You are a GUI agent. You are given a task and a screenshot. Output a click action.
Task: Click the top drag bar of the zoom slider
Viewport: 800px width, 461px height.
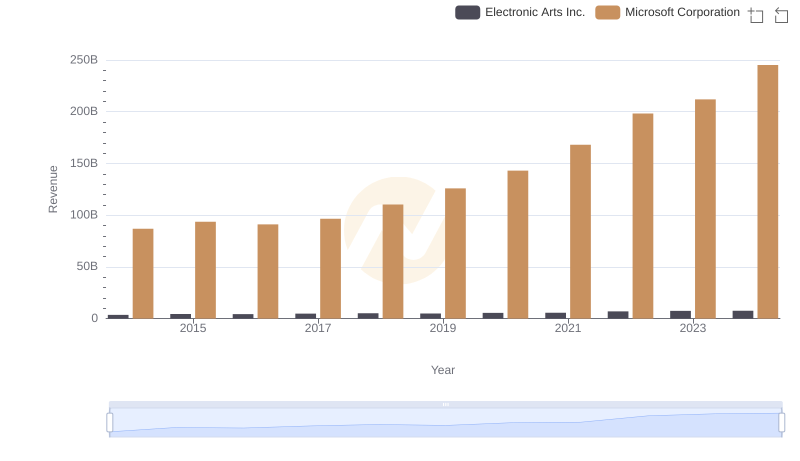click(x=445, y=404)
